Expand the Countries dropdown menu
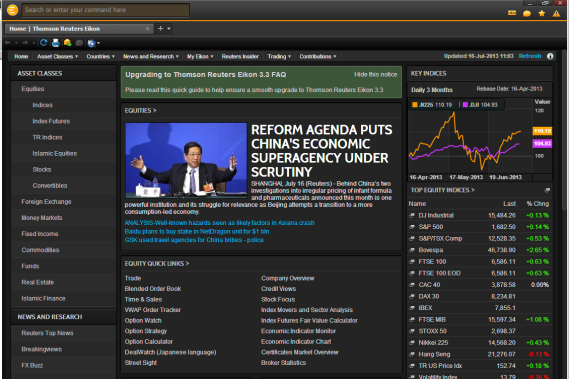Screen dimensions: 569x379 (x=101, y=56)
